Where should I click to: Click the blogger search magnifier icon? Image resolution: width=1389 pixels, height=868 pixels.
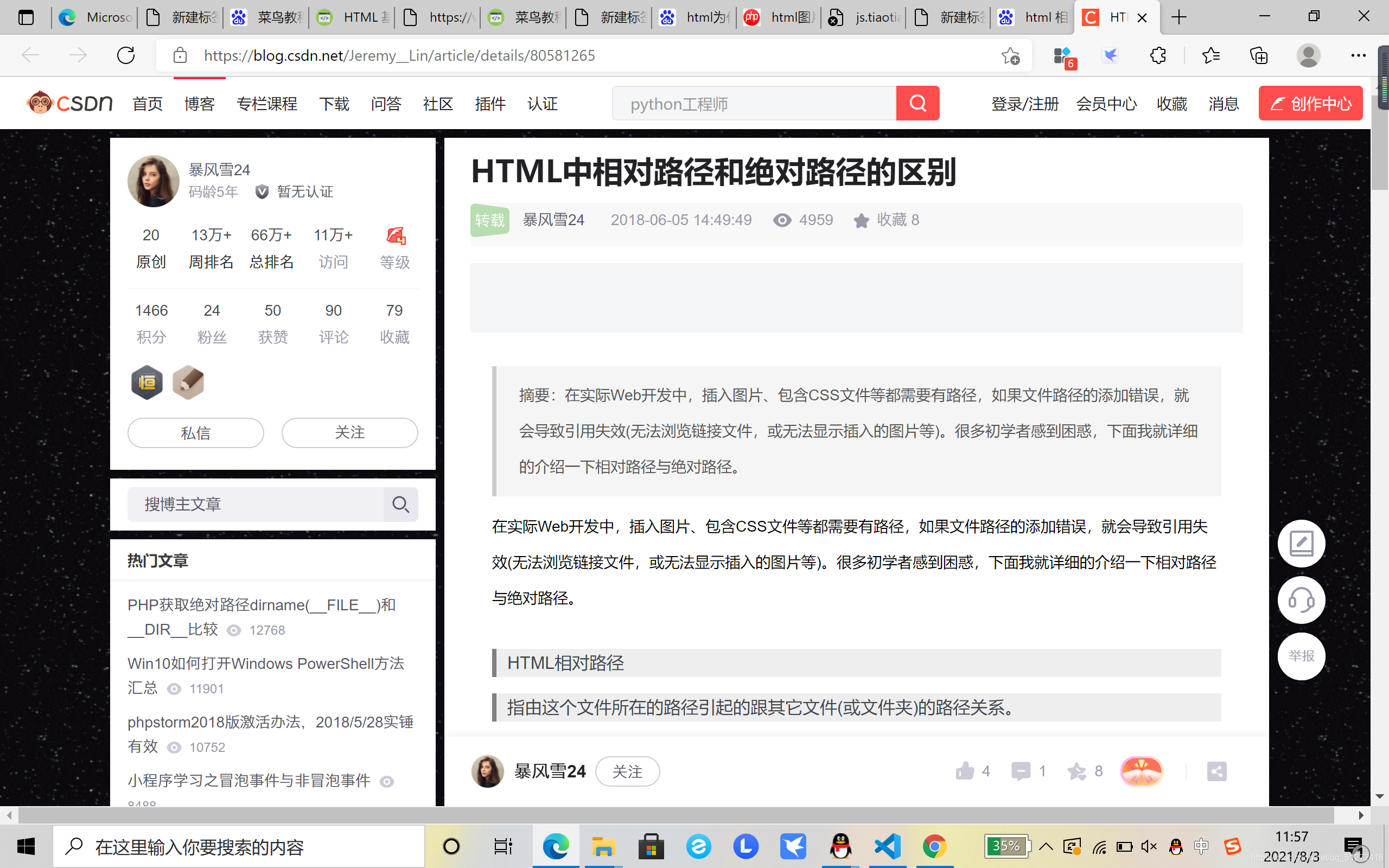click(x=400, y=505)
